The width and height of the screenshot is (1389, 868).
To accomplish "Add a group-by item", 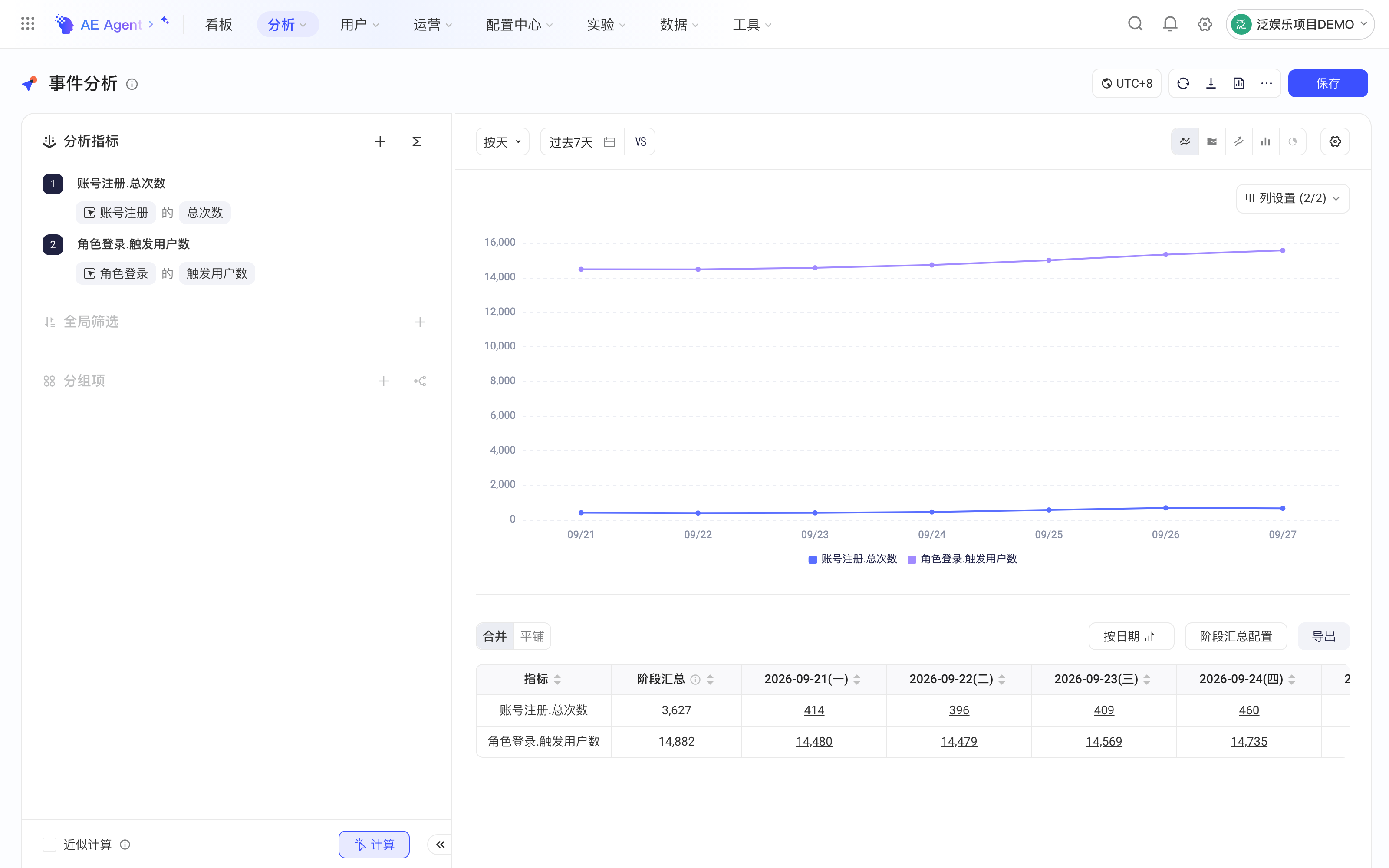I will click(x=383, y=381).
